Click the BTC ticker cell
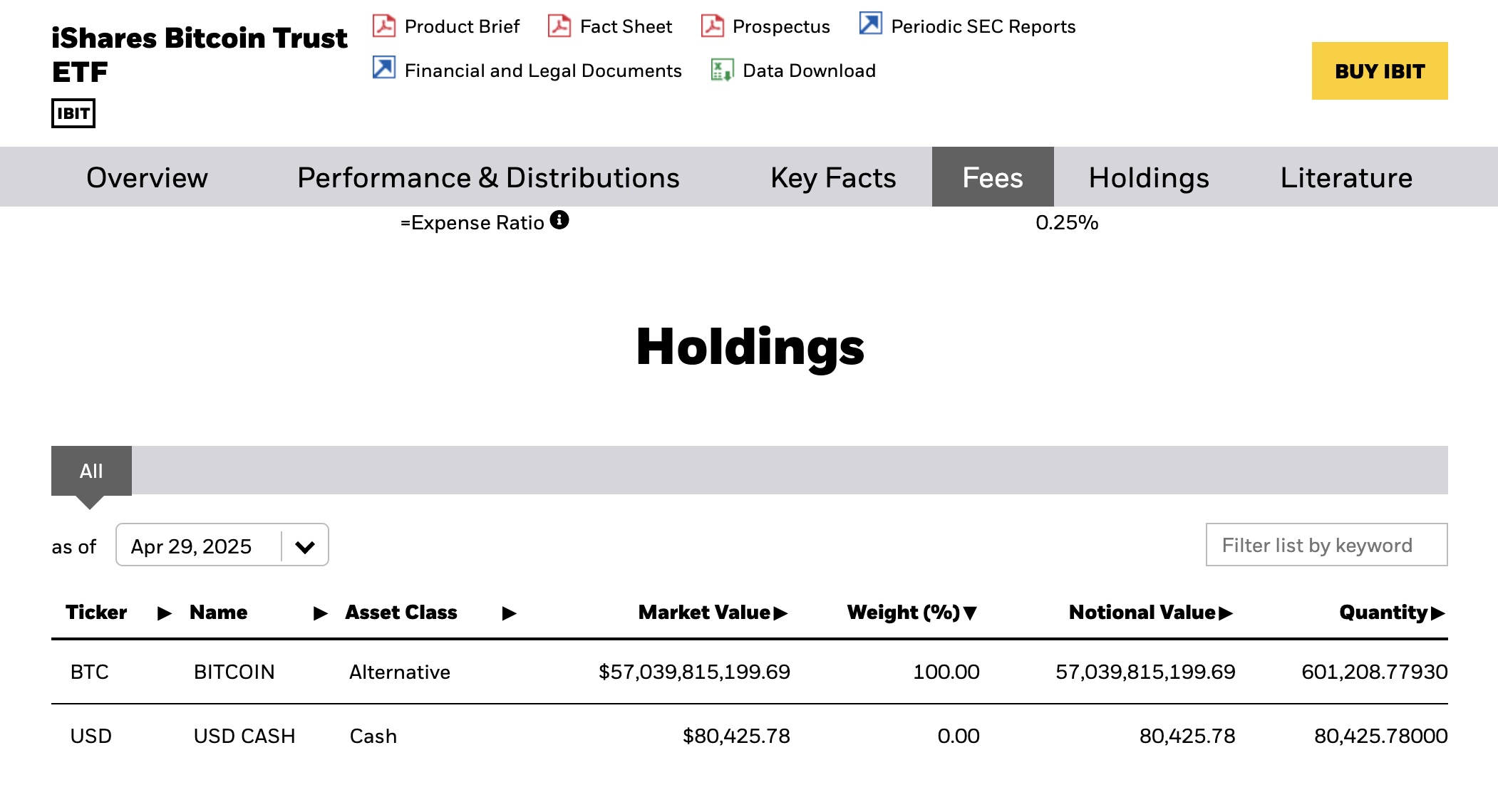Viewport: 1498px width, 812px height. 90,672
